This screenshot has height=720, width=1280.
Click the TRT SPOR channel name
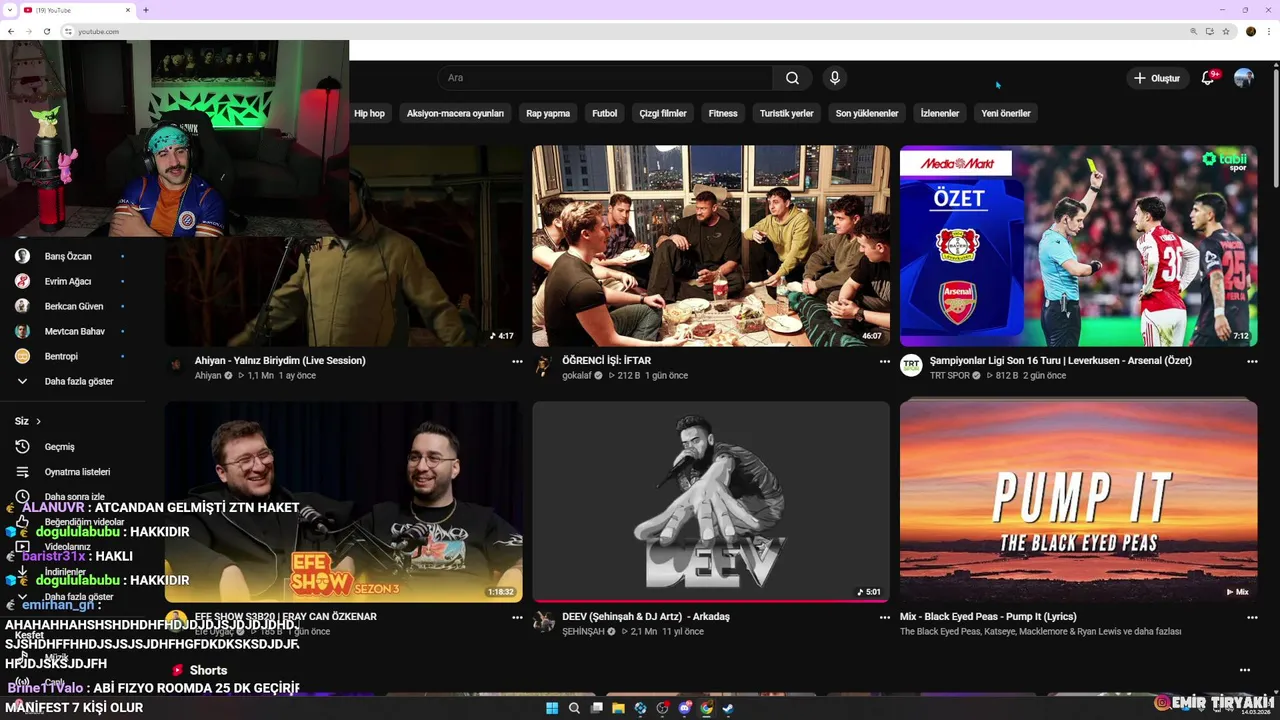pos(950,376)
